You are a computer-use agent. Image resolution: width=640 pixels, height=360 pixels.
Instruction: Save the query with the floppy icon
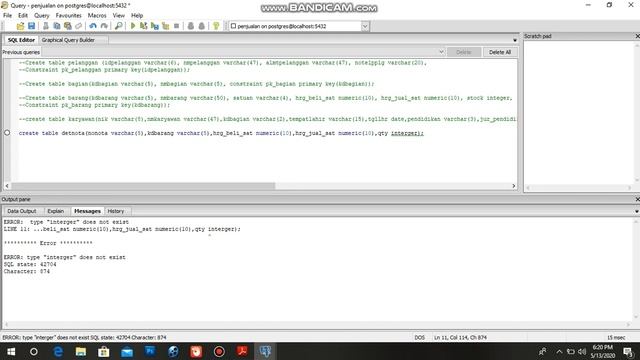(31, 26)
